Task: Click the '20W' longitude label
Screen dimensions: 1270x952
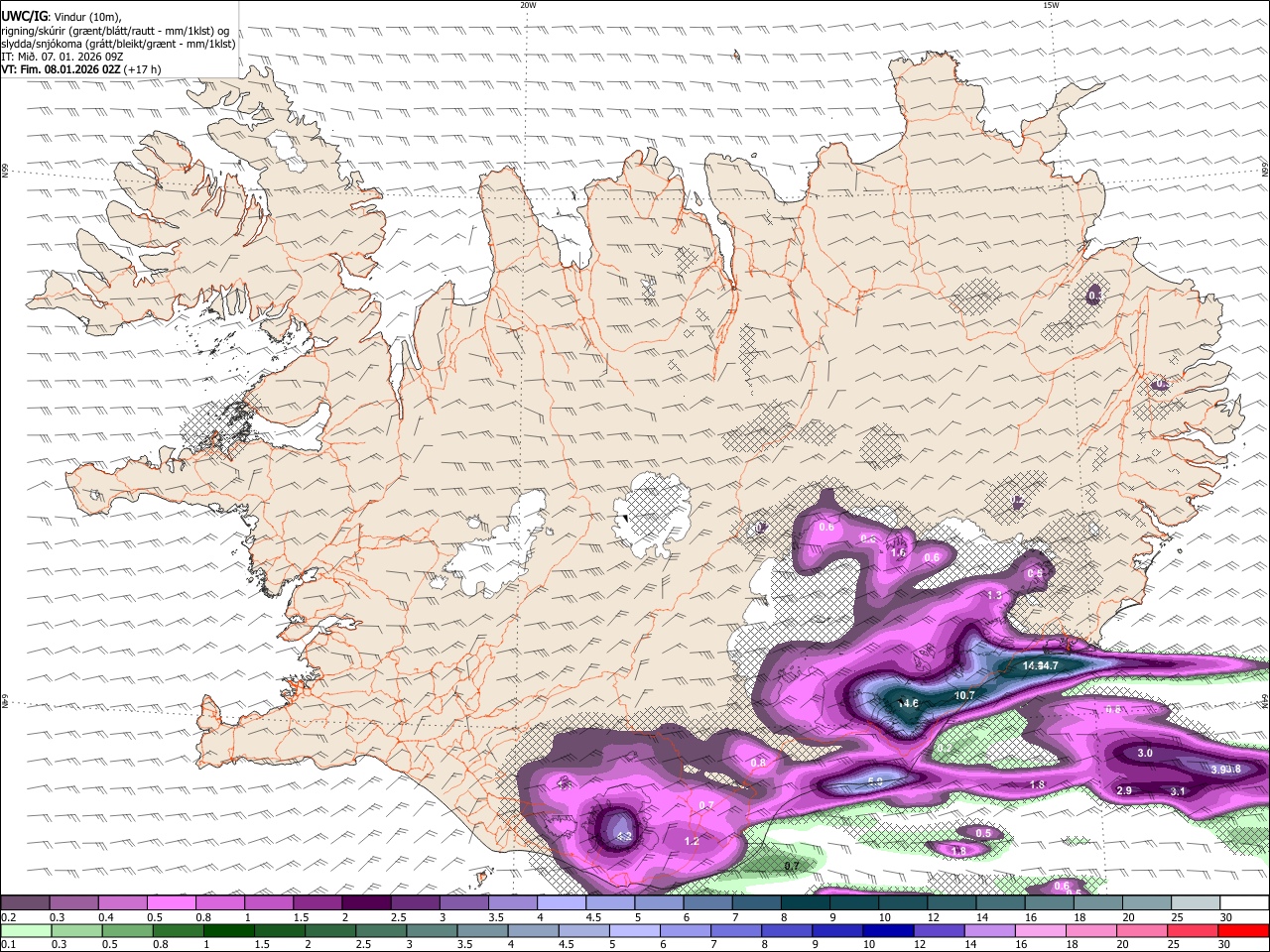Action: click(528, 5)
